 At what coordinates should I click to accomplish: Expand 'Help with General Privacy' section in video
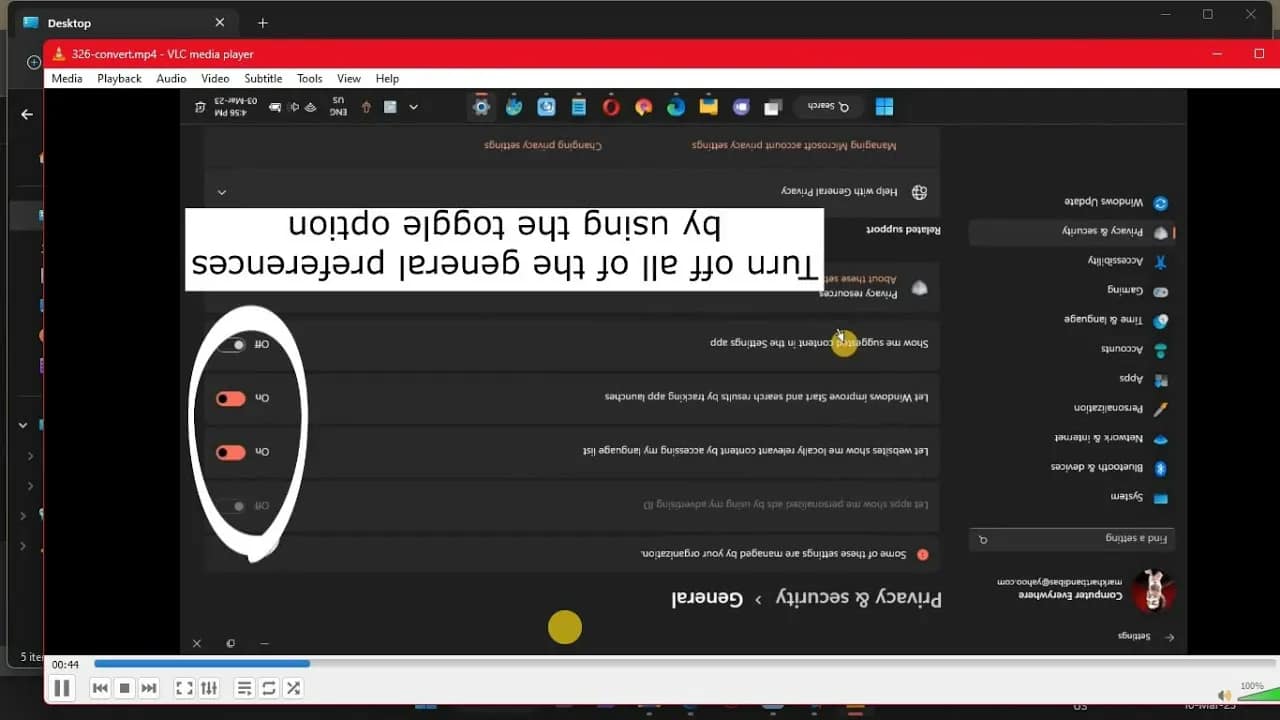[222, 192]
